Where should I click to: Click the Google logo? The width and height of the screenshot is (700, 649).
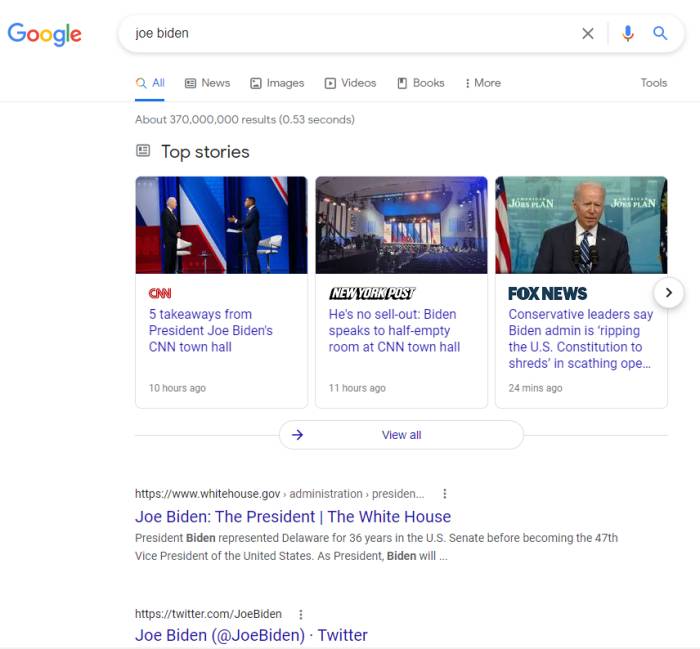[45, 34]
